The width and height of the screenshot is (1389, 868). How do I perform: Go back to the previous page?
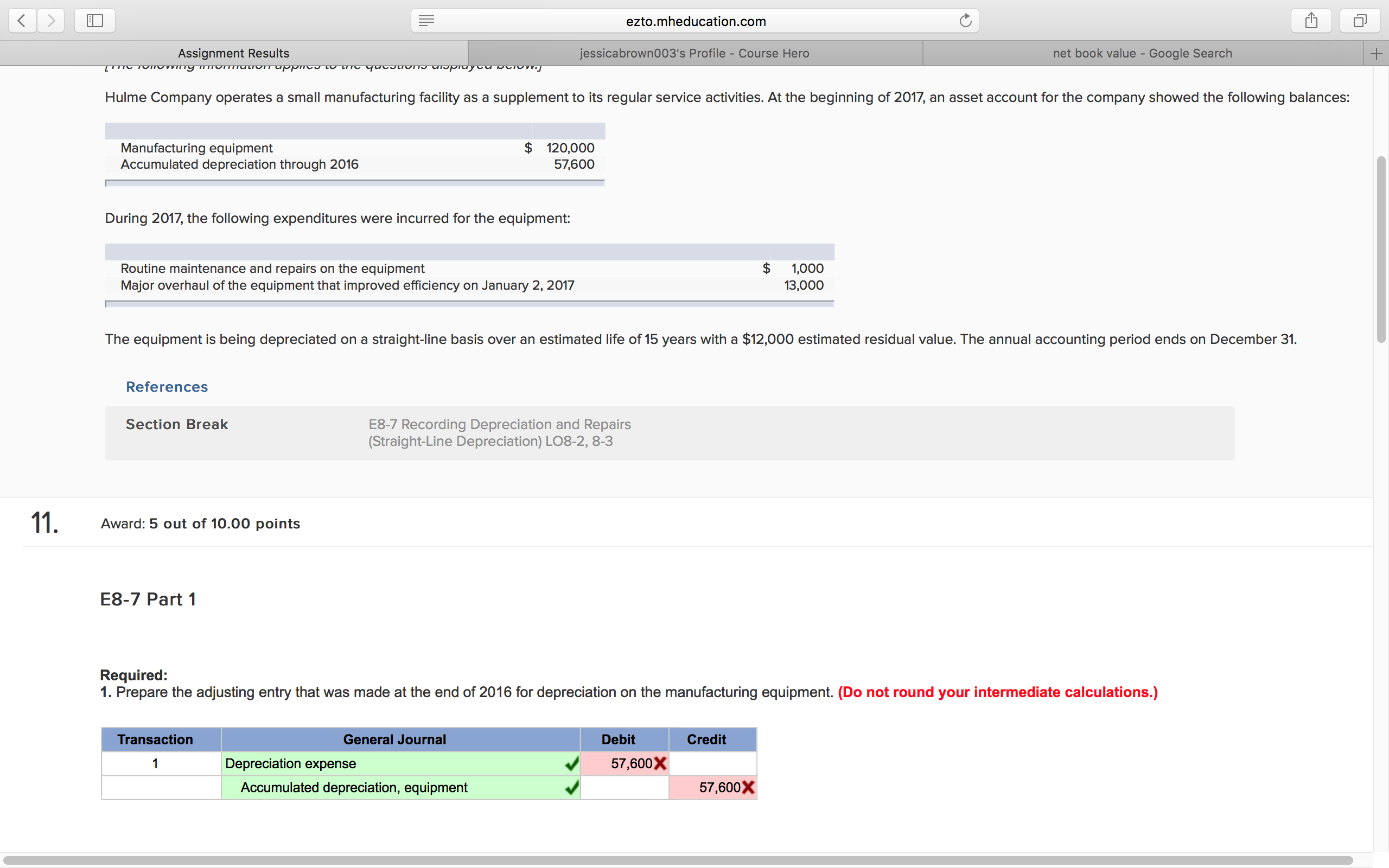point(22,21)
